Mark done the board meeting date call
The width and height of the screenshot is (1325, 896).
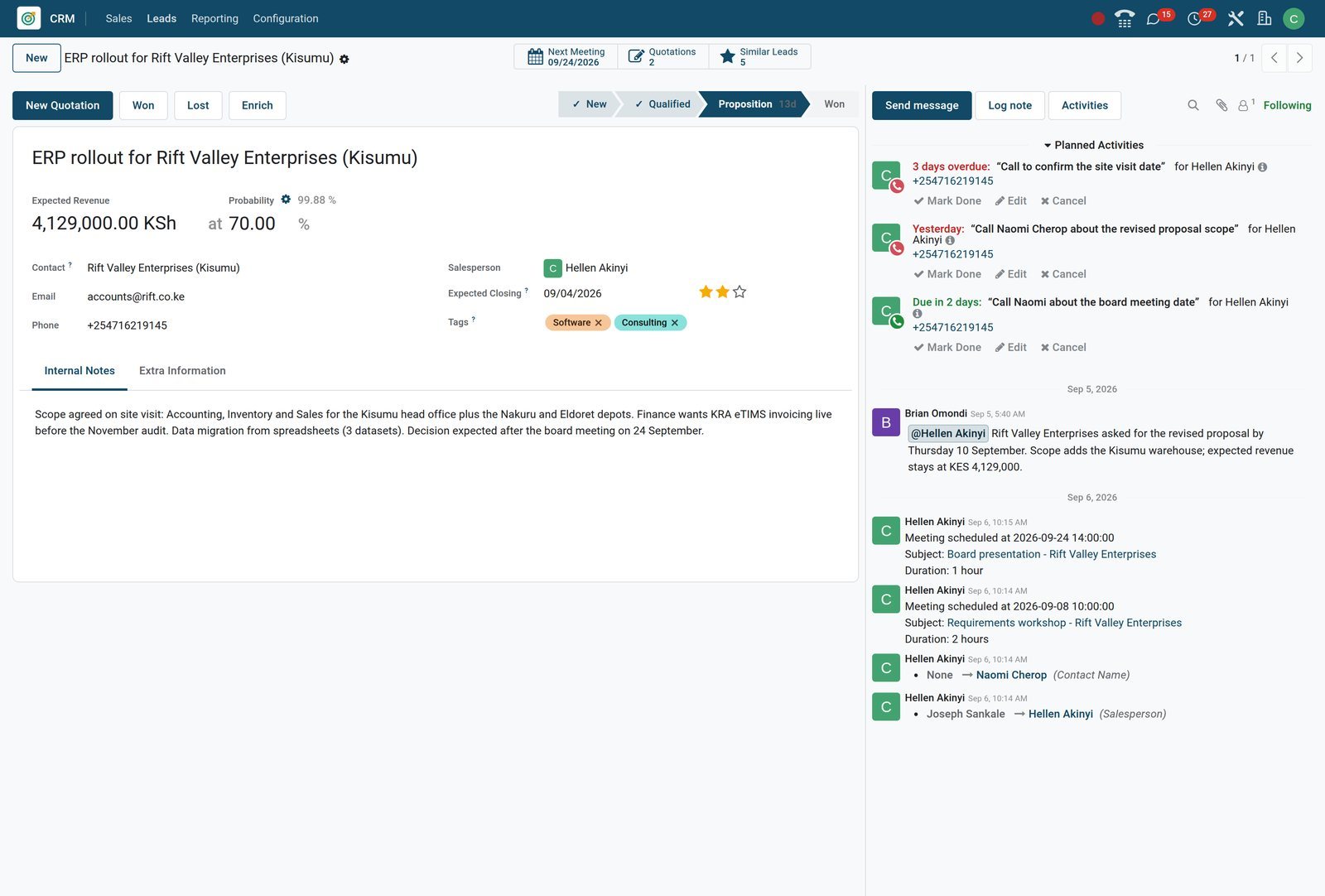[947, 348]
